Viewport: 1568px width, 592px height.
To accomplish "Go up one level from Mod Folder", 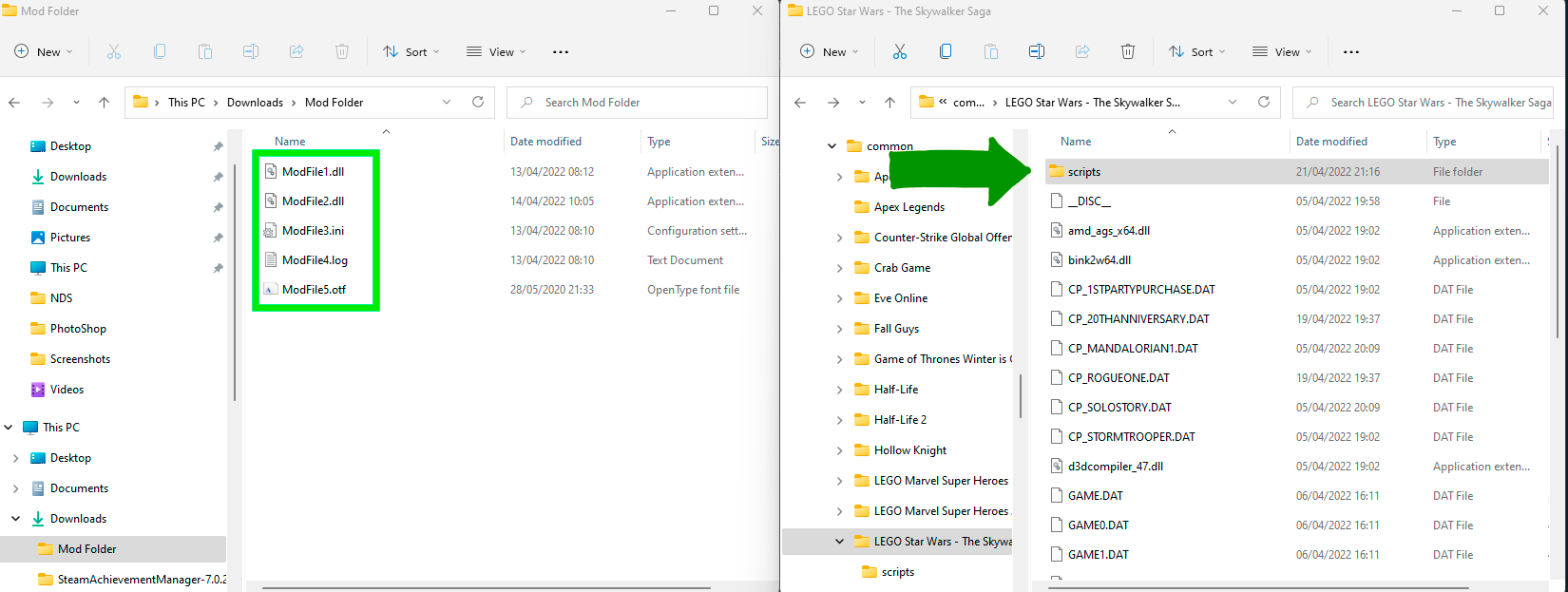I will point(105,103).
